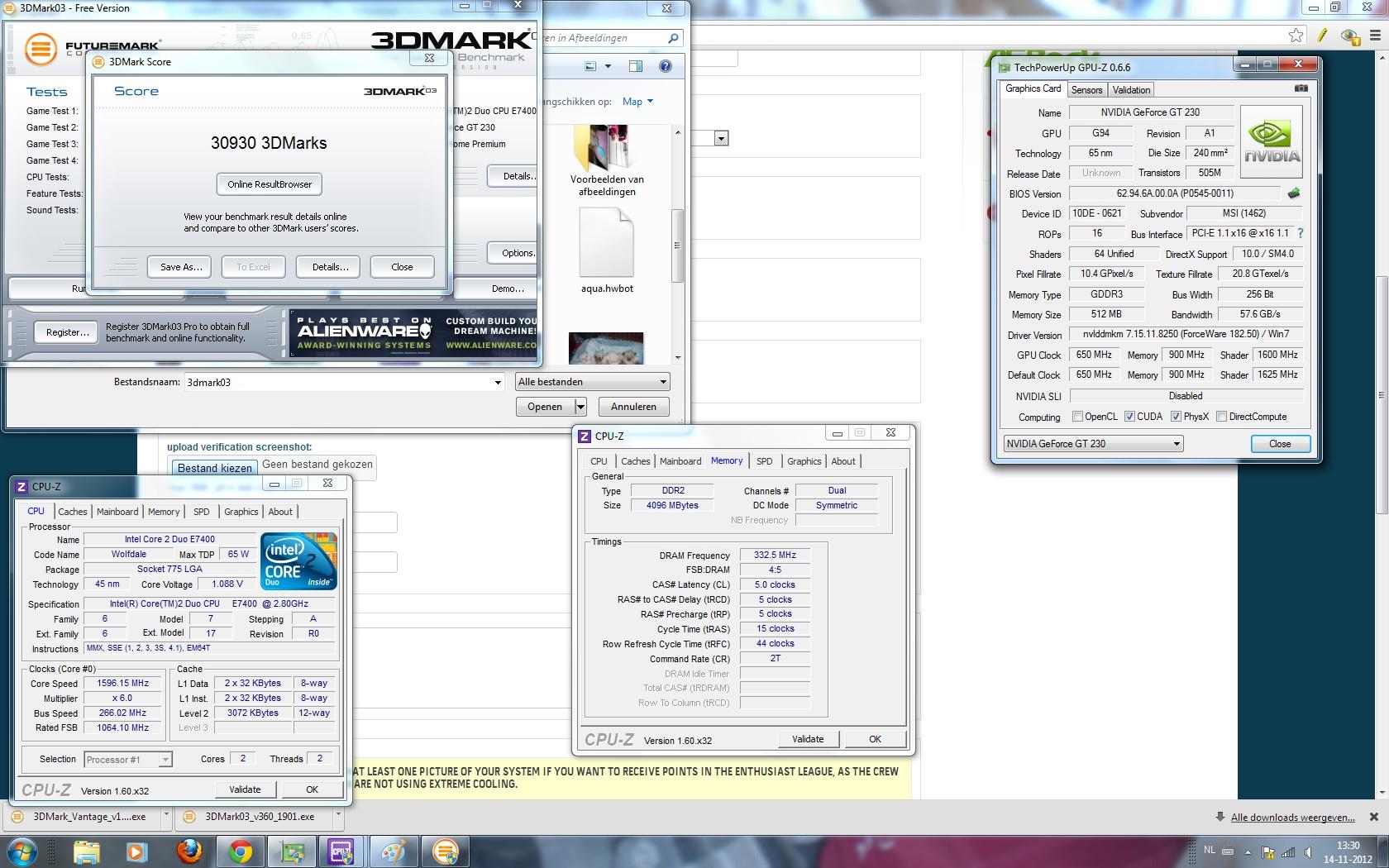
Task: Click the yellow pencil extension icon
Action: pyautogui.click(x=1322, y=36)
